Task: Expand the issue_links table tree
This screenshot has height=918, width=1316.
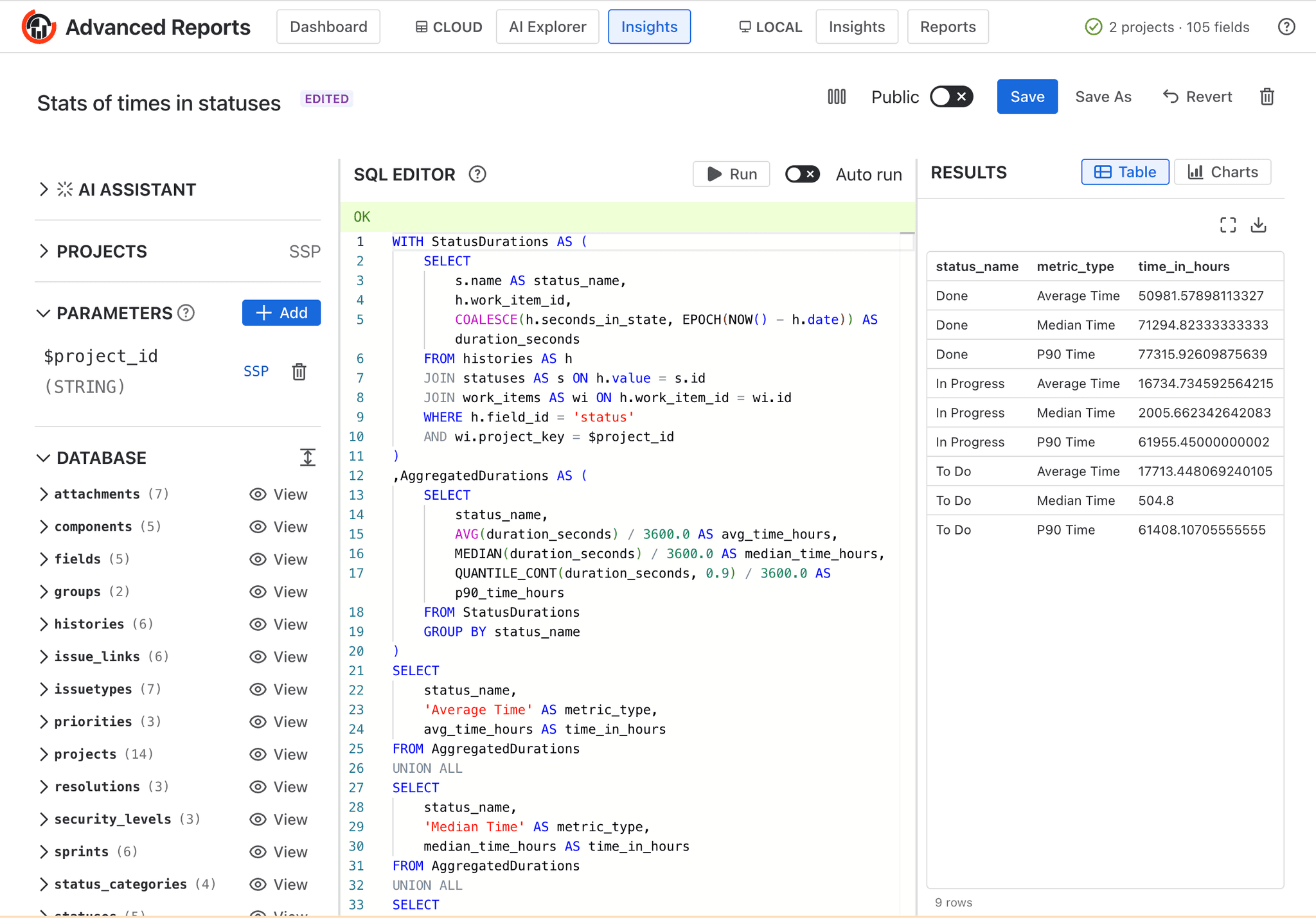Action: tap(43, 657)
